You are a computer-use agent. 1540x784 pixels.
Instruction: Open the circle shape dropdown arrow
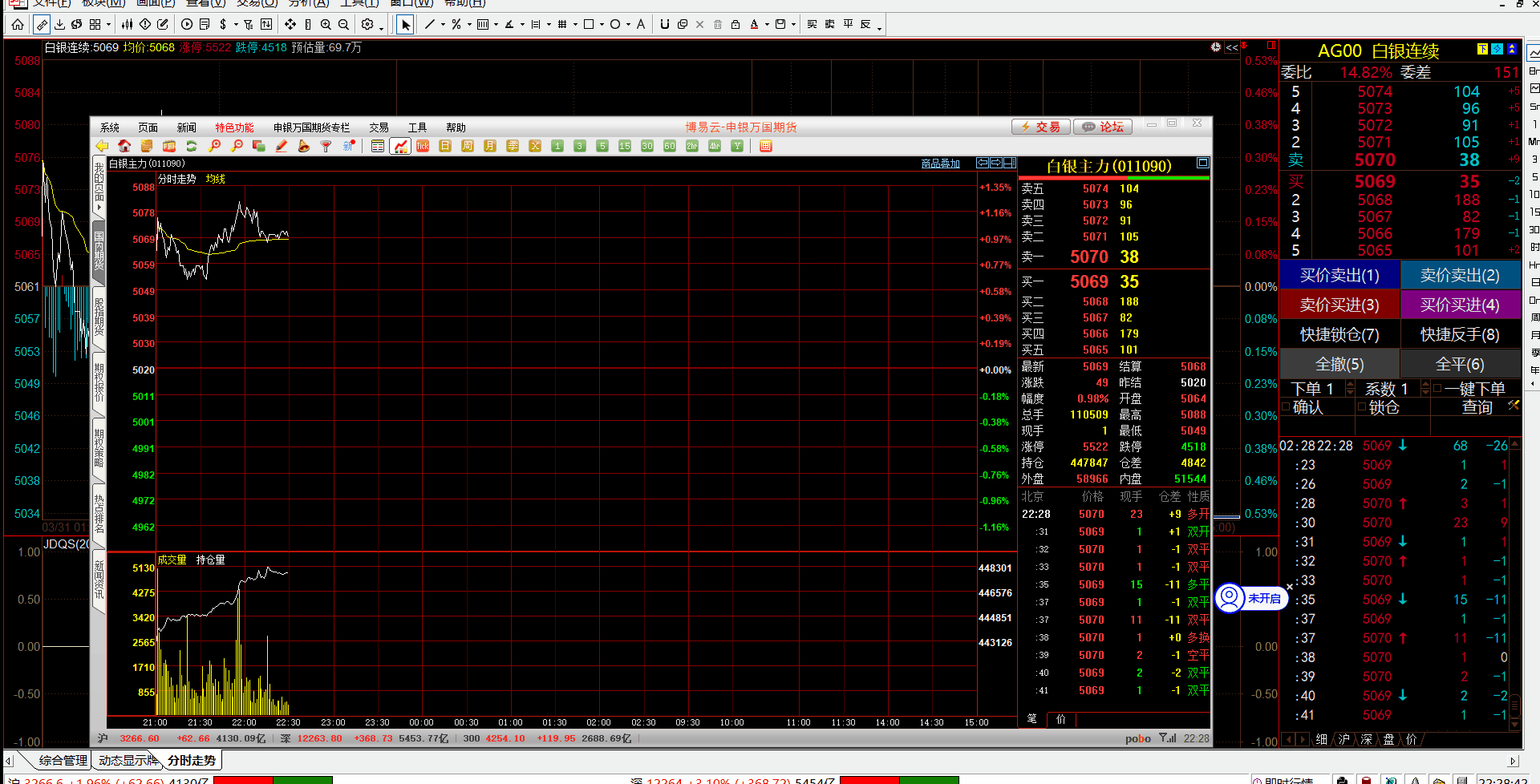[628, 25]
